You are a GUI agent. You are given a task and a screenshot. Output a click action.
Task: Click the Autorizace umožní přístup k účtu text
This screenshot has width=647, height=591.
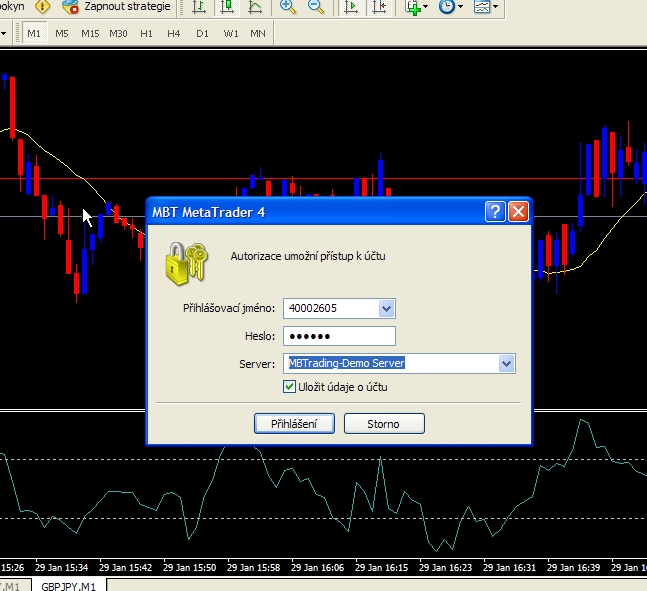(x=308, y=256)
